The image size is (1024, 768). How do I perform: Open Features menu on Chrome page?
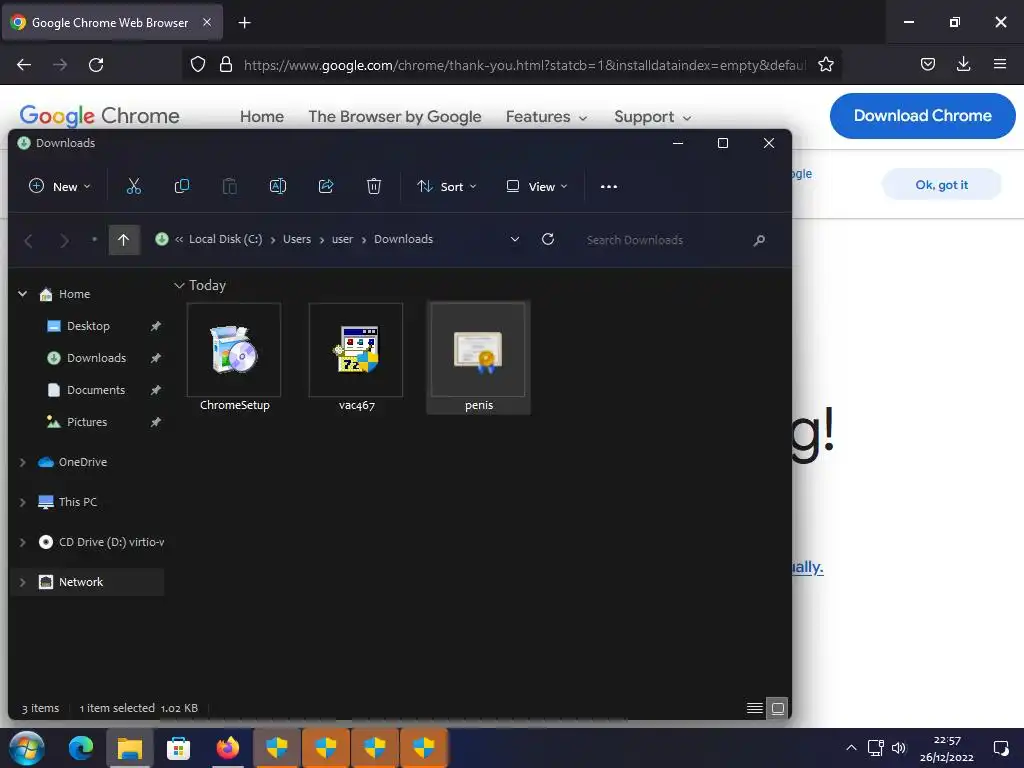(x=547, y=117)
